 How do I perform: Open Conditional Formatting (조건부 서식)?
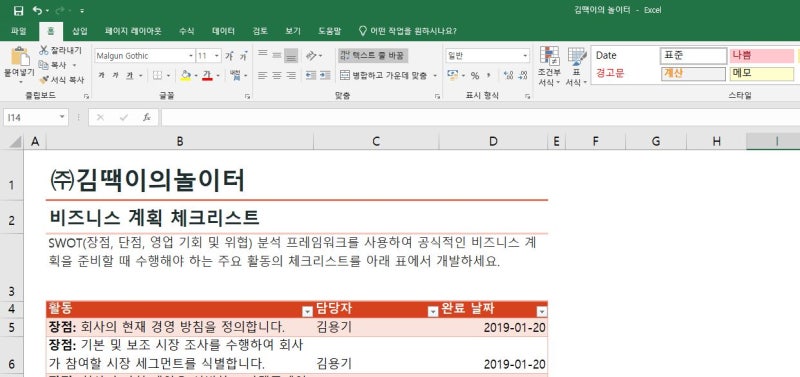[x=549, y=66]
